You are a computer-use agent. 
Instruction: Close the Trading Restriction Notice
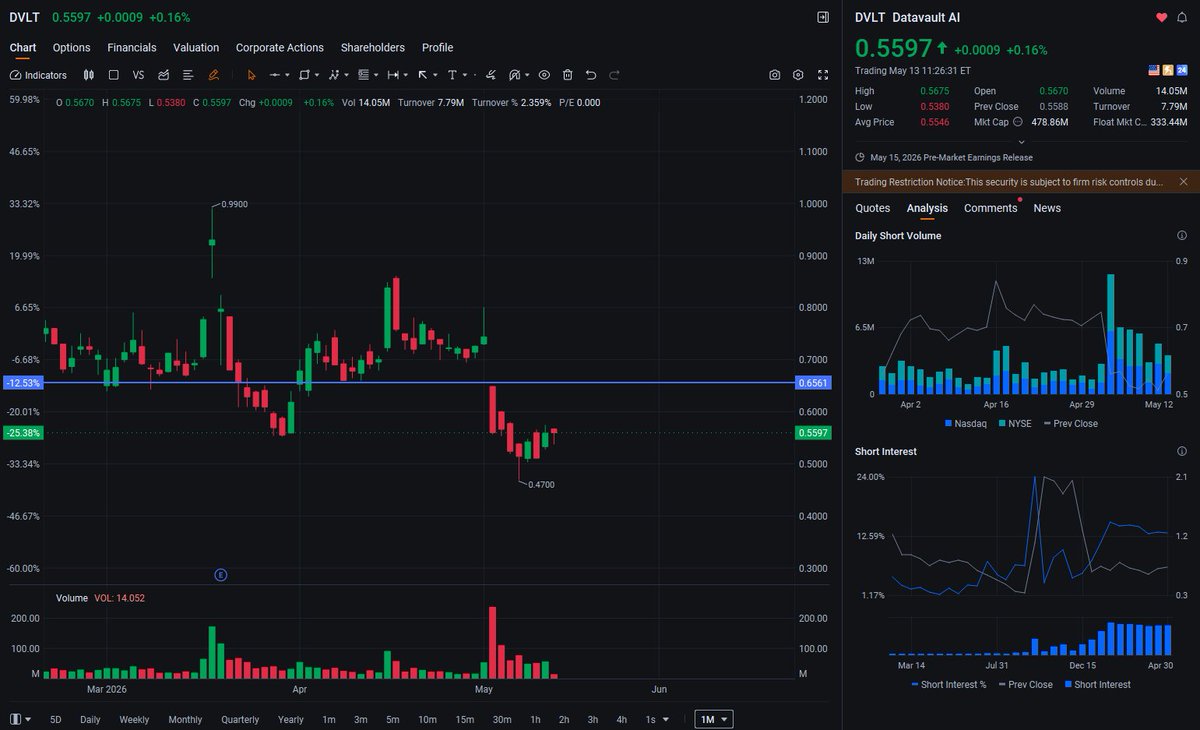[x=1184, y=181]
